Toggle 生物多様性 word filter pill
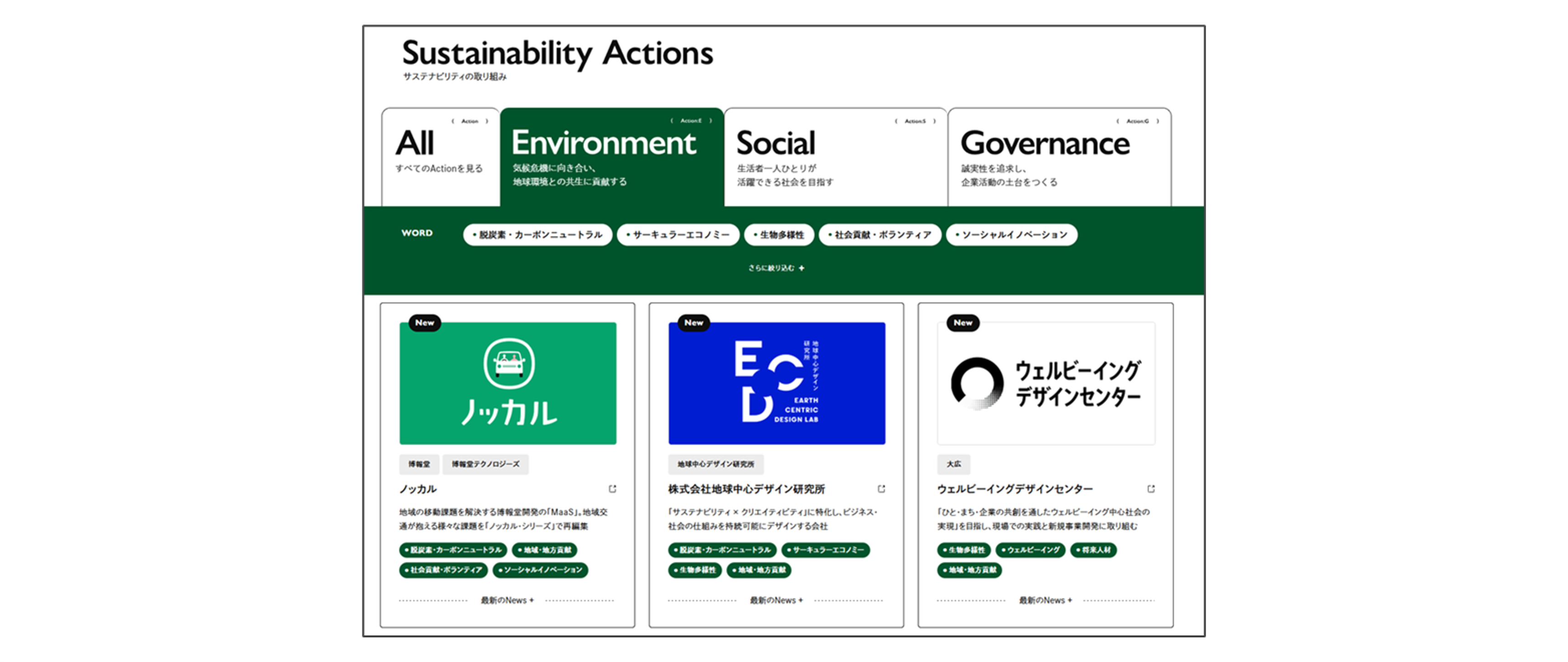This screenshot has width=1568, height=662. click(x=779, y=235)
